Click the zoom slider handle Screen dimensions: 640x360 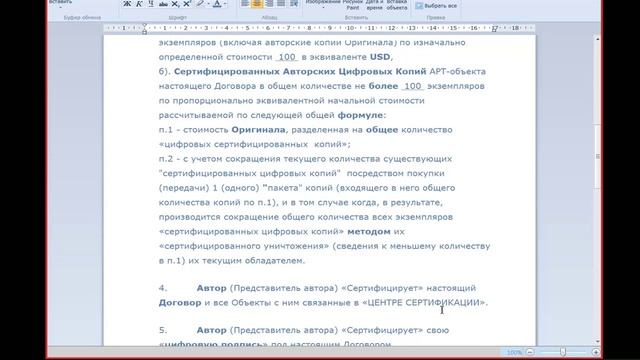(x=563, y=352)
